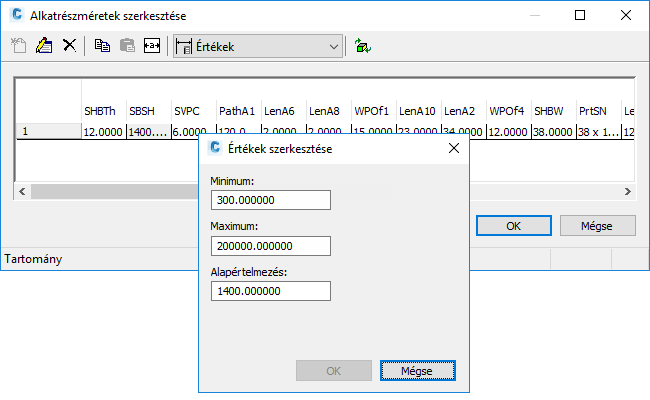Open the Értékek dropdown
The width and height of the screenshot is (650, 400).
tap(258, 46)
